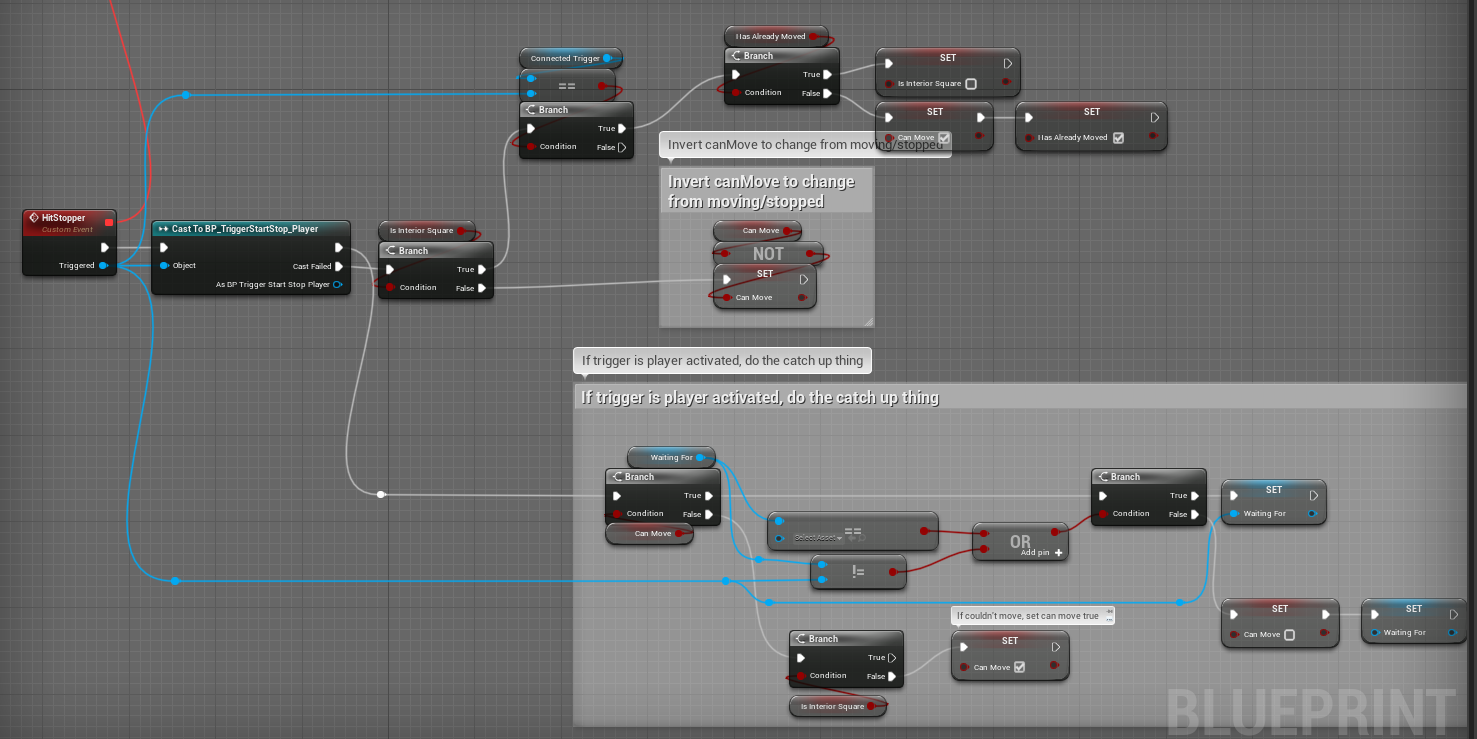Viewport: 1477px width, 739px height.
Task: Click the 'If trigger is player activated' comment bubble
Action: [x=723, y=360]
